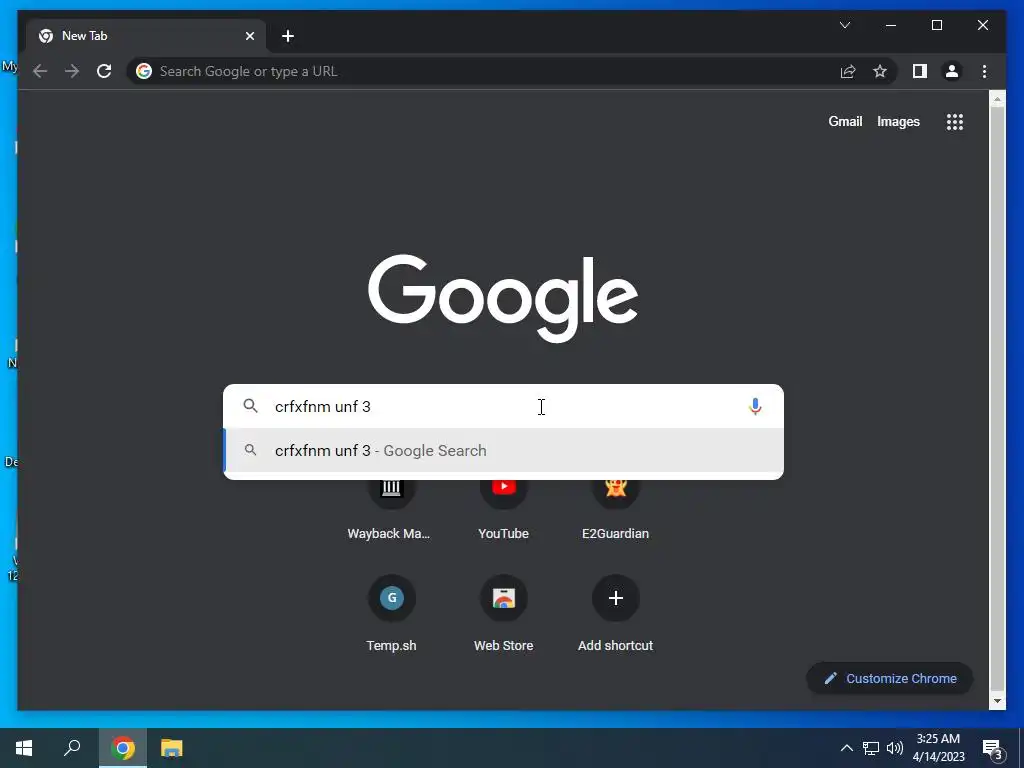1024x768 pixels.
Task: Open the Windows Start menu
Action: (24, 748)
